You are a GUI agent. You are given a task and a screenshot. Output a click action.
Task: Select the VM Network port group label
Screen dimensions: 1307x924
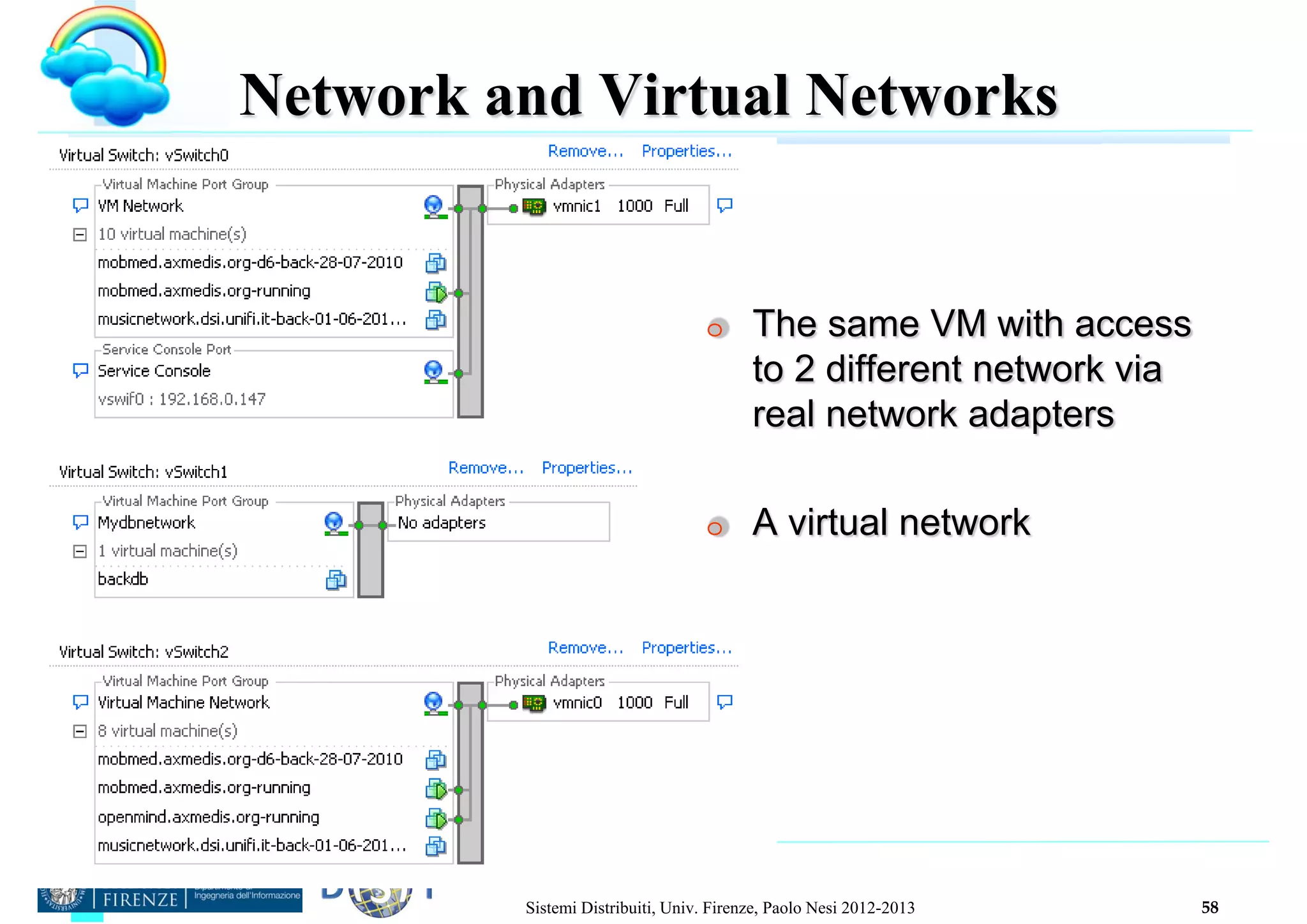click(140, 206)
